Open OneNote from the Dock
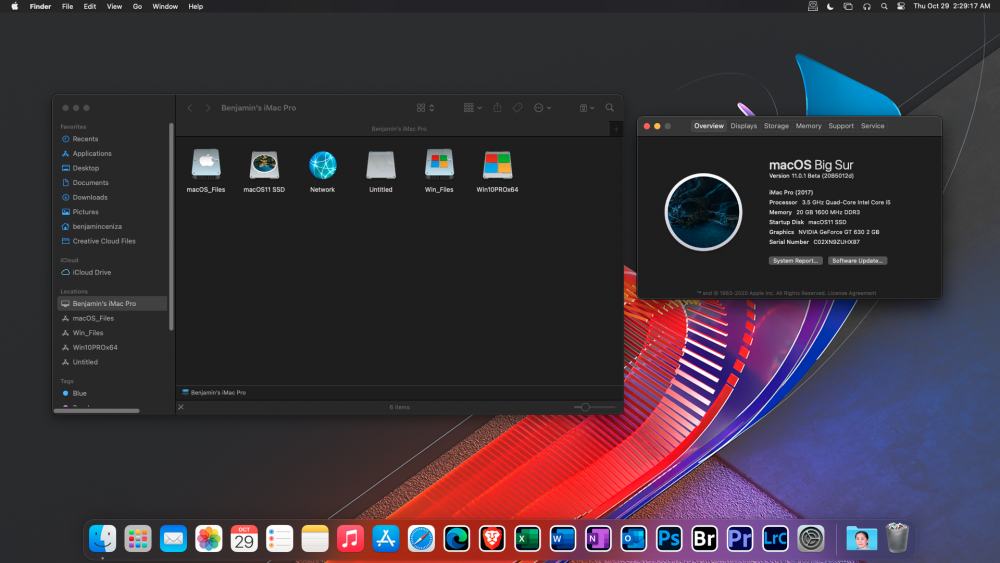The image size is (1000, 563). 598,539
